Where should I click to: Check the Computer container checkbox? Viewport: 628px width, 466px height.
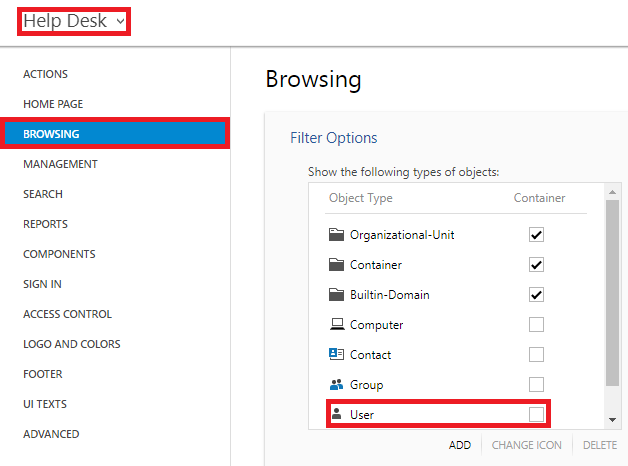coord(536,325)
